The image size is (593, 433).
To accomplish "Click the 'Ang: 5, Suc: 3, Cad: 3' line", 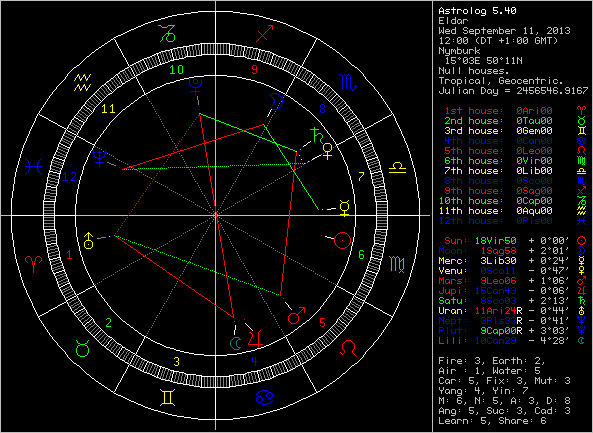I will click(x=504, y=411).
